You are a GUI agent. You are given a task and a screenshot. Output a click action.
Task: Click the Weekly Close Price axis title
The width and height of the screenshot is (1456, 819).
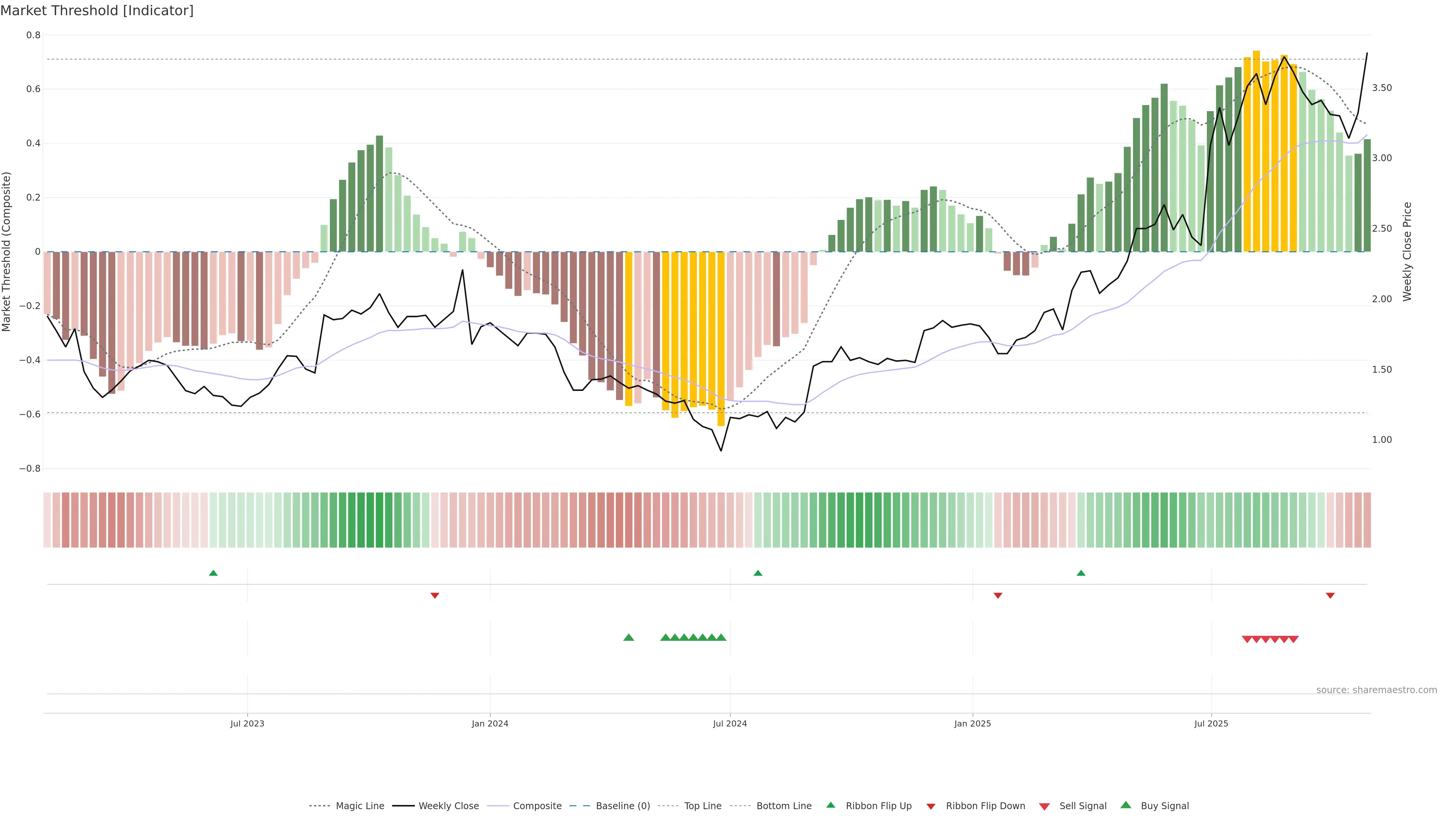(x=1407, y=251)
